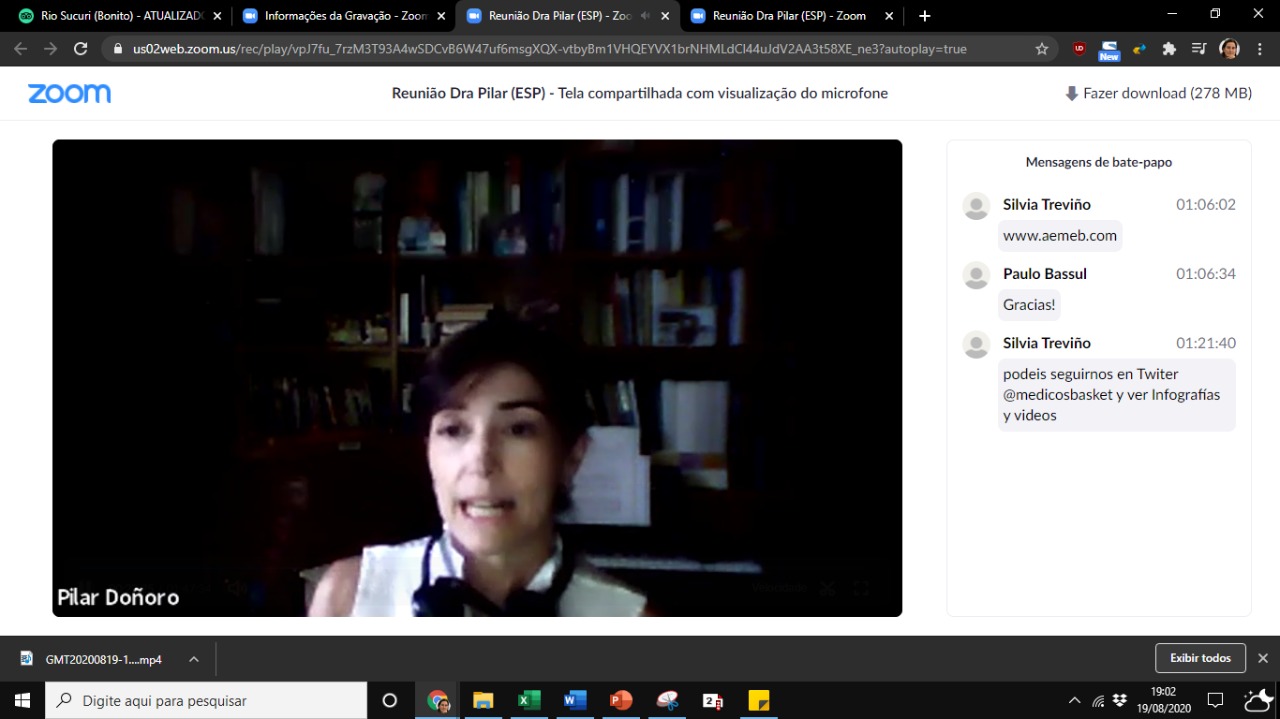Expand options for the downloaded GMT20200819 mp4 file
This screenshot has height=719, width=1280.
point(194,659)
